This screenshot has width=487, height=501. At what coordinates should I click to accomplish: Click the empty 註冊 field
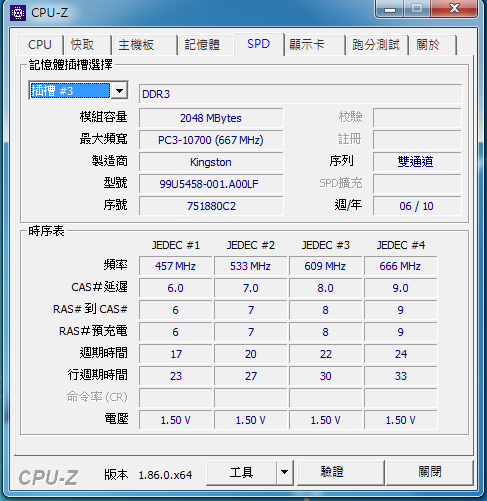click(417, 140)
